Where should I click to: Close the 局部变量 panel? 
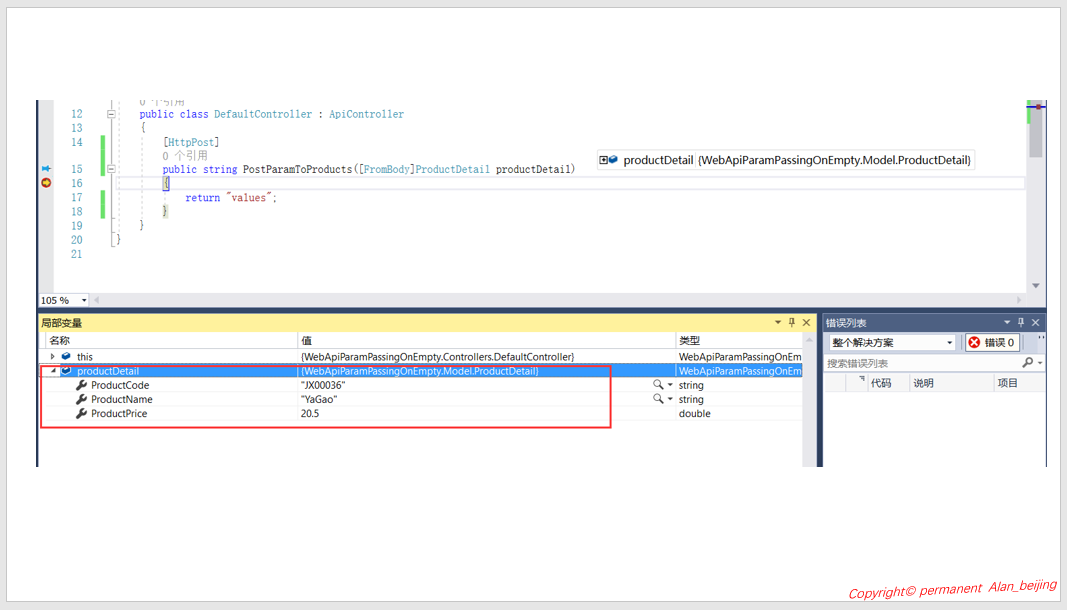click(806, 323)
